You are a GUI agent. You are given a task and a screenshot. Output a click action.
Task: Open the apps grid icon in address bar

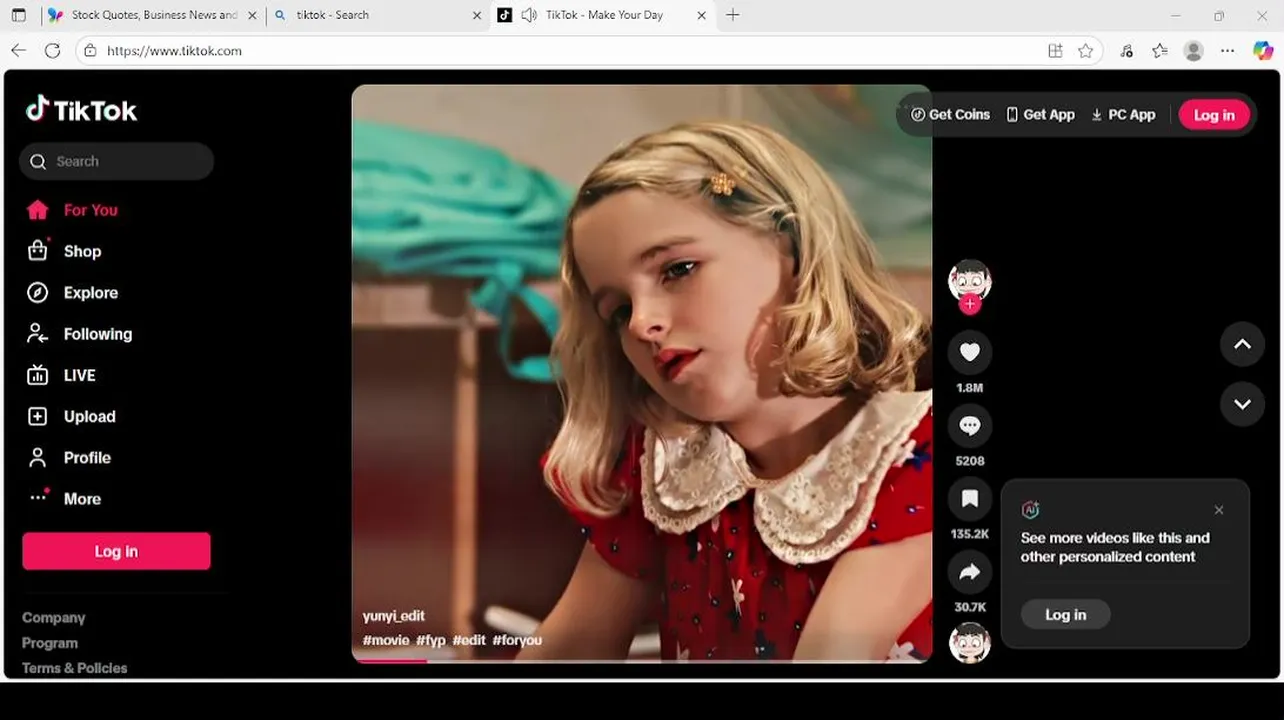1055,51
